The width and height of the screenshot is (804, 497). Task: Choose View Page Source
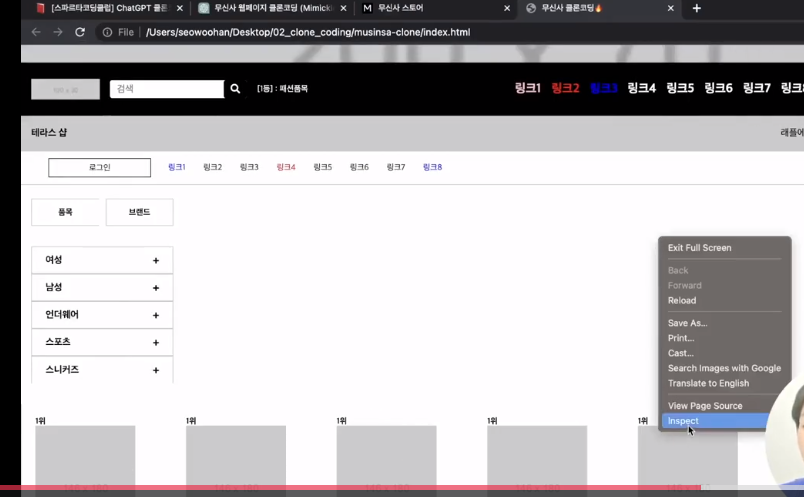click(705, 406)
